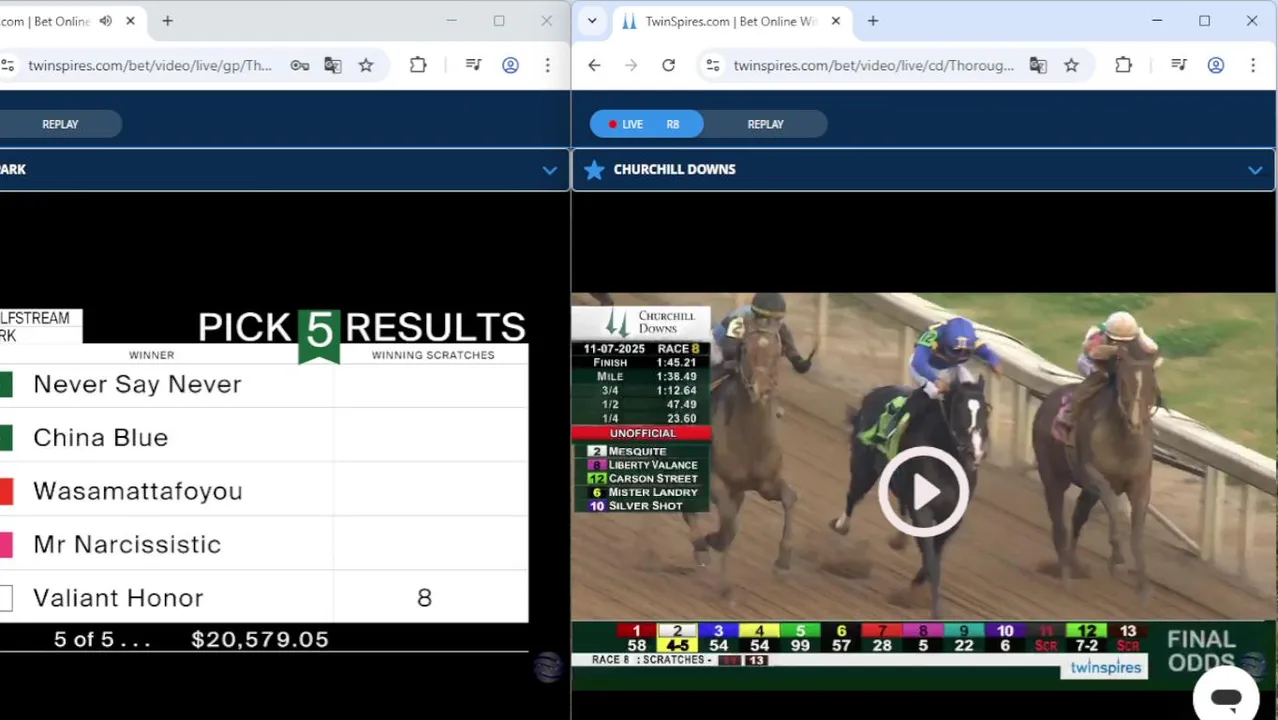Click the Valiant Honor winner row
This screenshot has height=720, width=1278.
[264, 597]
